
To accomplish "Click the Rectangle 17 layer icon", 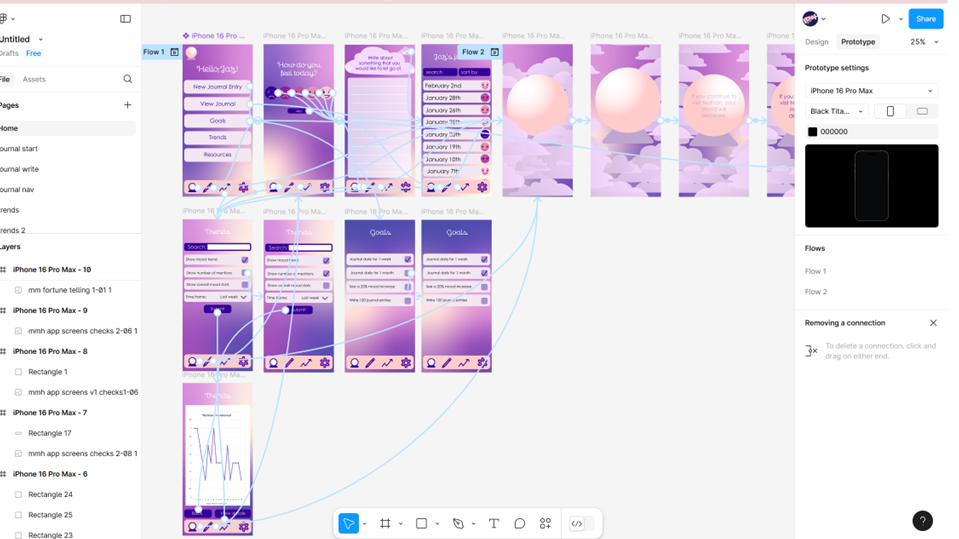I will click(x=18, y=433).
